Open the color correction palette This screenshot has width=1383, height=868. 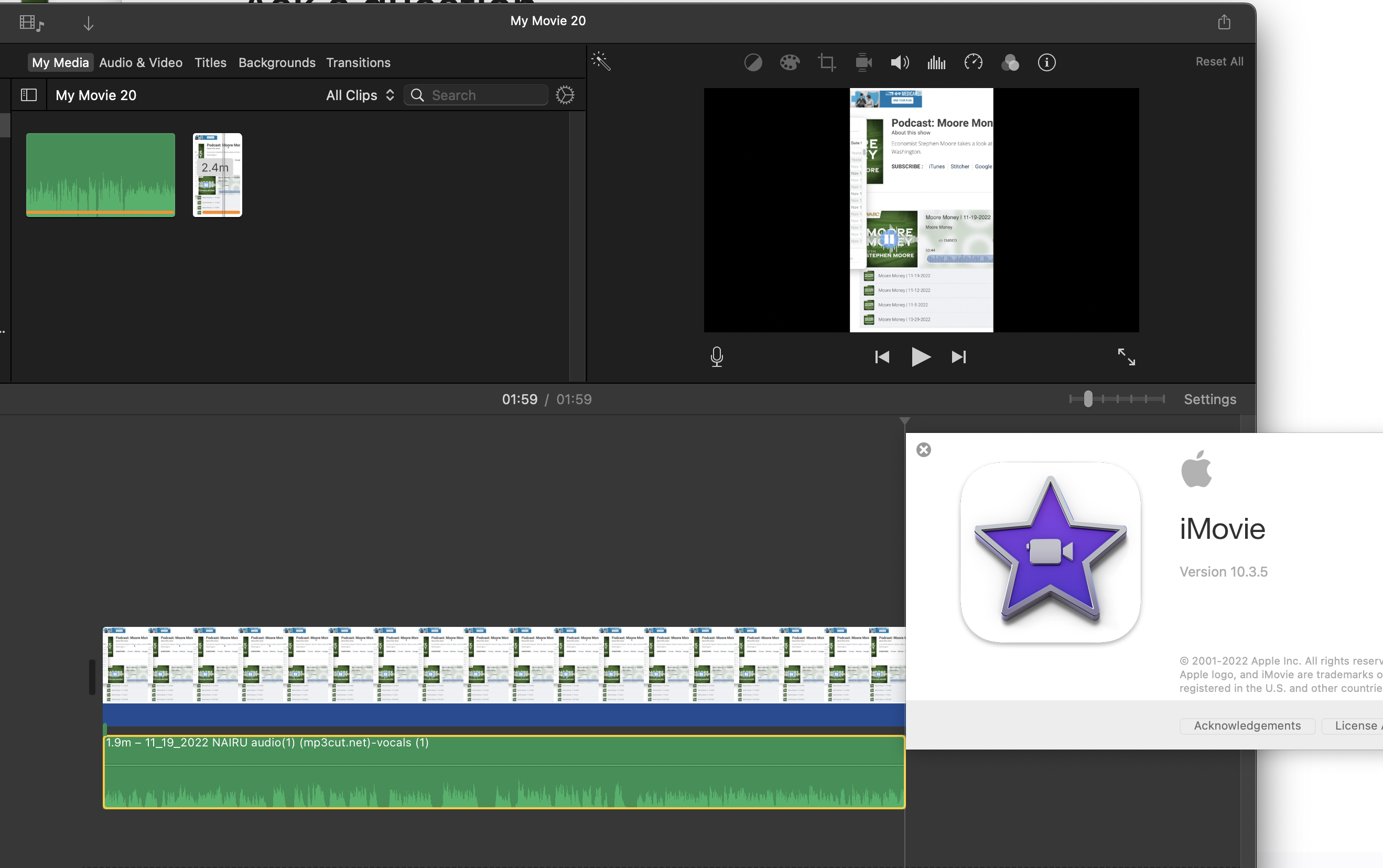tap(790, 62)
